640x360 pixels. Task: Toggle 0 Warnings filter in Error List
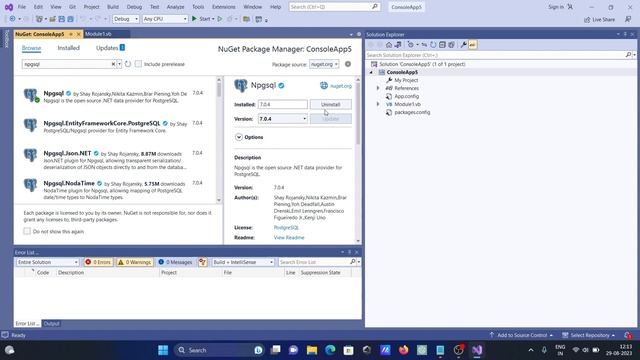pyautogui.click(x=135, y=262)
